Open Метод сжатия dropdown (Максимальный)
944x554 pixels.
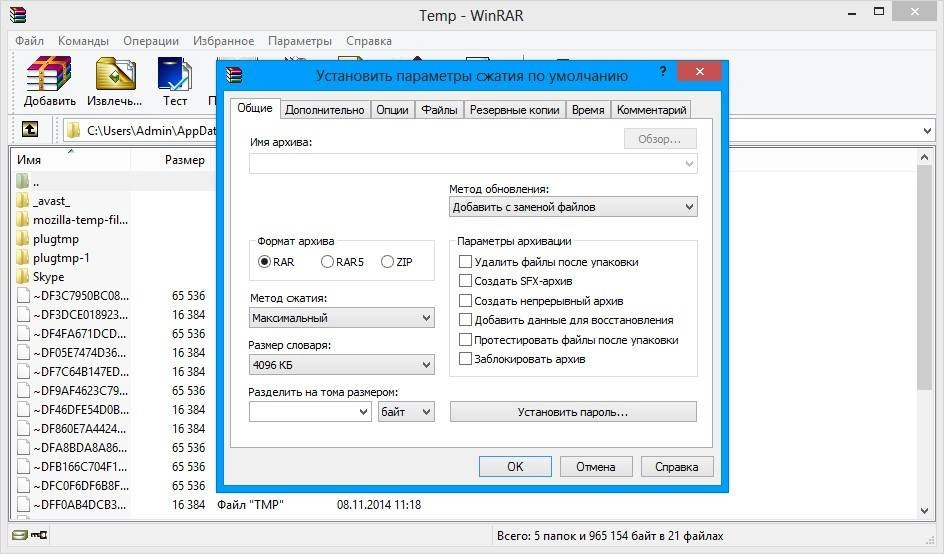coord(341,318)
